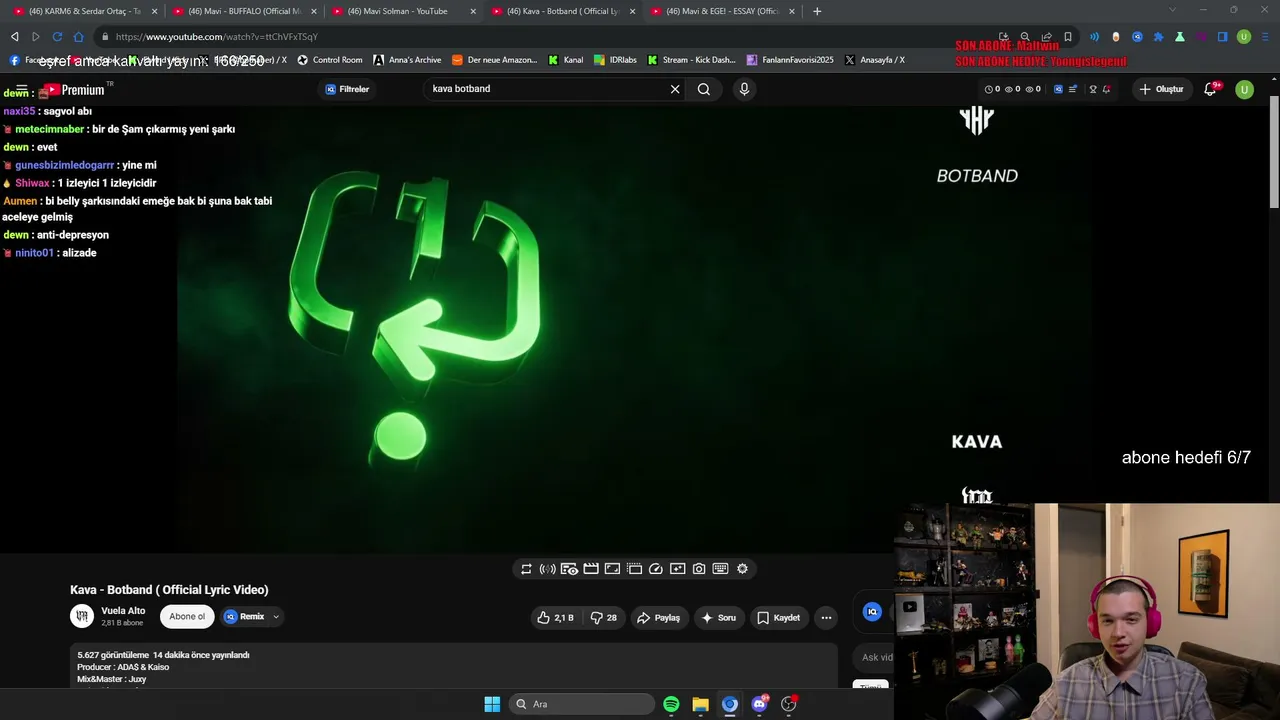Open a new browser tab
Image resolution: width=1280 pixels, height=720 pixels.
point(817,11)
